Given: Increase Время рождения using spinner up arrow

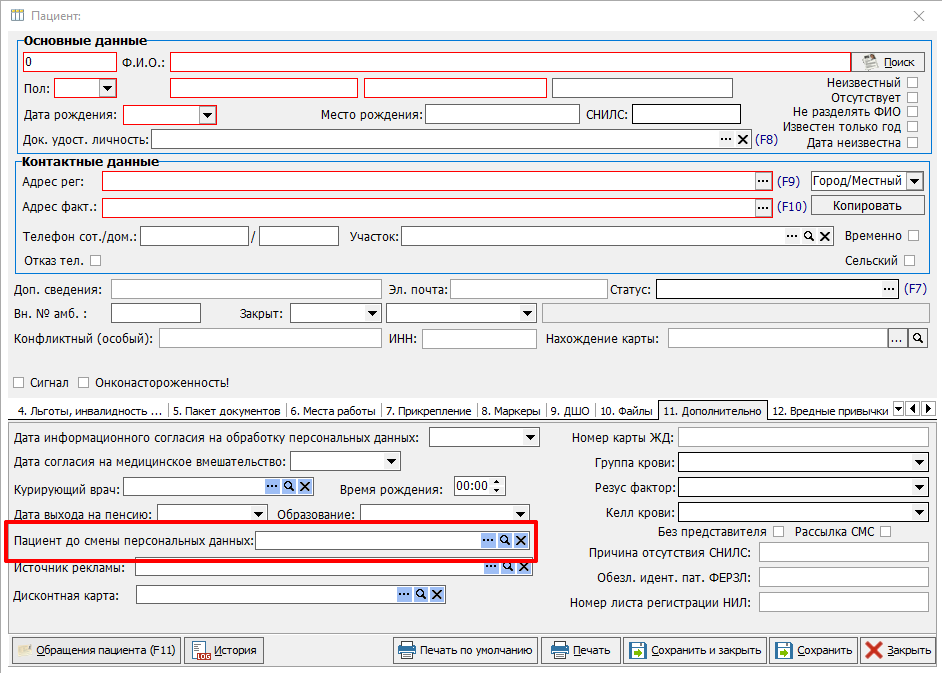Looking at the screenshot, I should pyautogui.click(x=498, y=482).
